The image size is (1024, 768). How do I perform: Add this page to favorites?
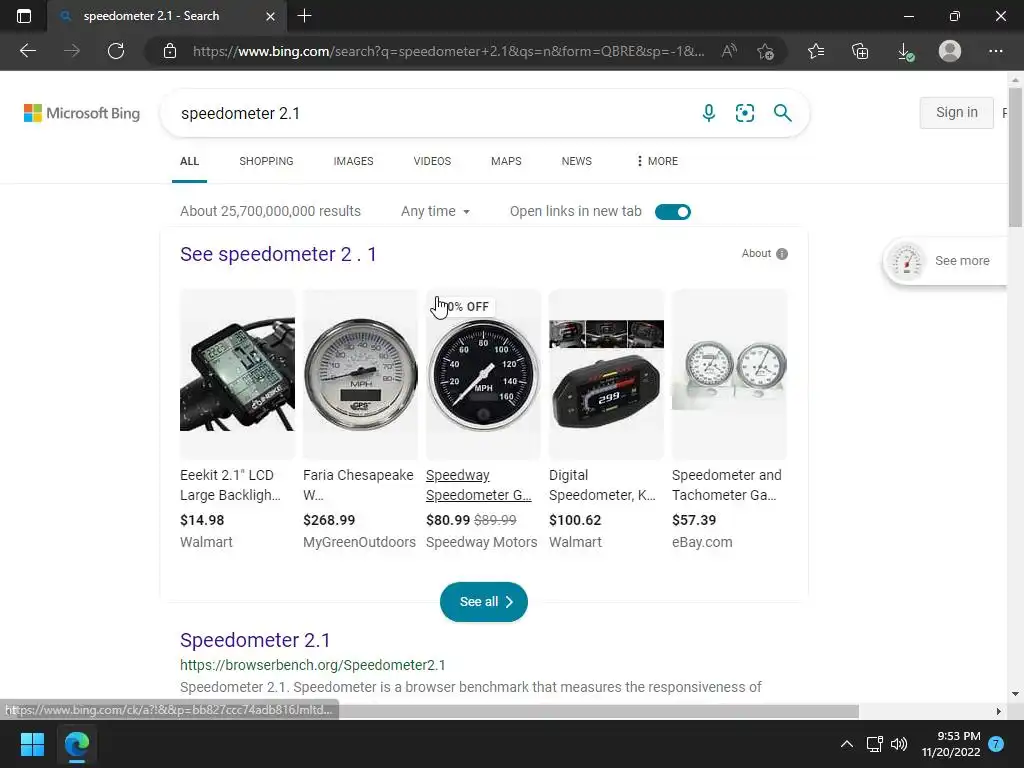tap(765, 51)
